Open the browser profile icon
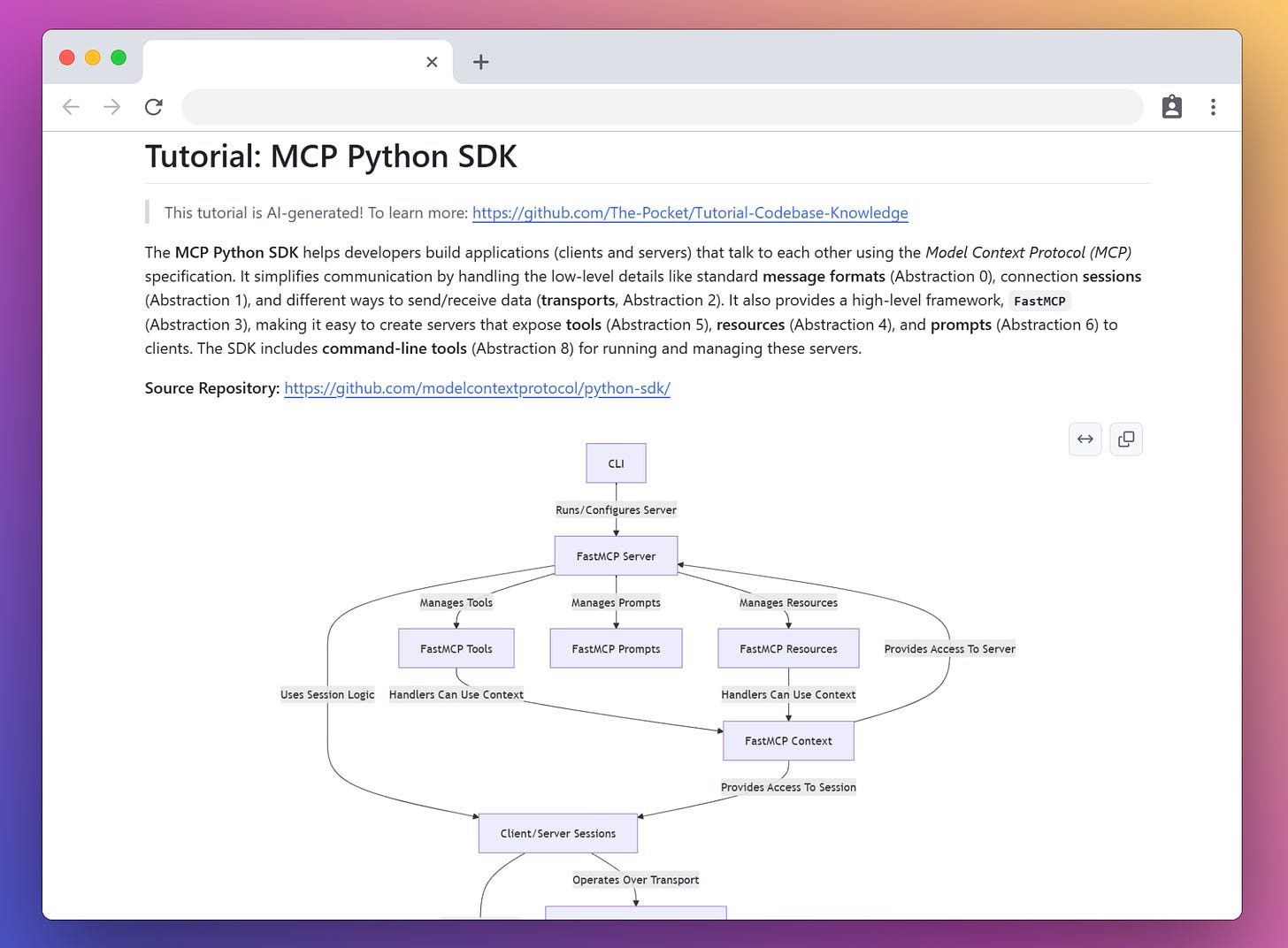This screenshot has width=1288, height=948. (1171, 106)
